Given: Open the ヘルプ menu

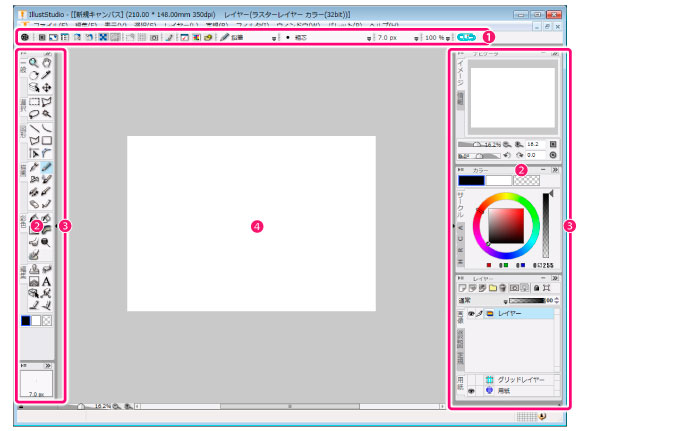Looking at the screenshot, I should [384, 25].
